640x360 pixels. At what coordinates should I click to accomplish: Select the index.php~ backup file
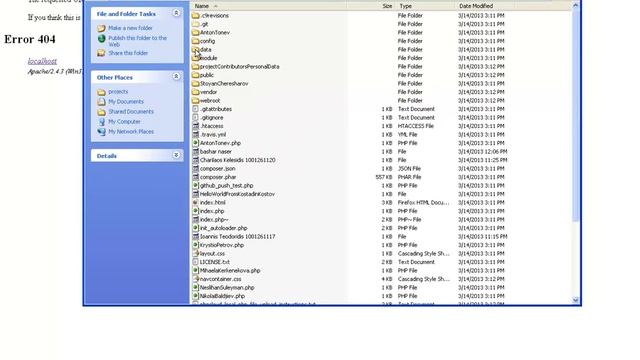click(214, 220)
